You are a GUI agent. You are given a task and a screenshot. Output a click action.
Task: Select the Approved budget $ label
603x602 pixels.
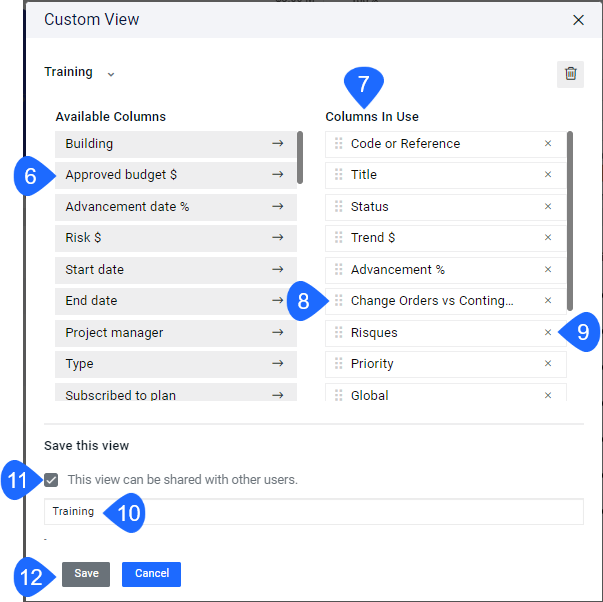[x=121, y=175]
